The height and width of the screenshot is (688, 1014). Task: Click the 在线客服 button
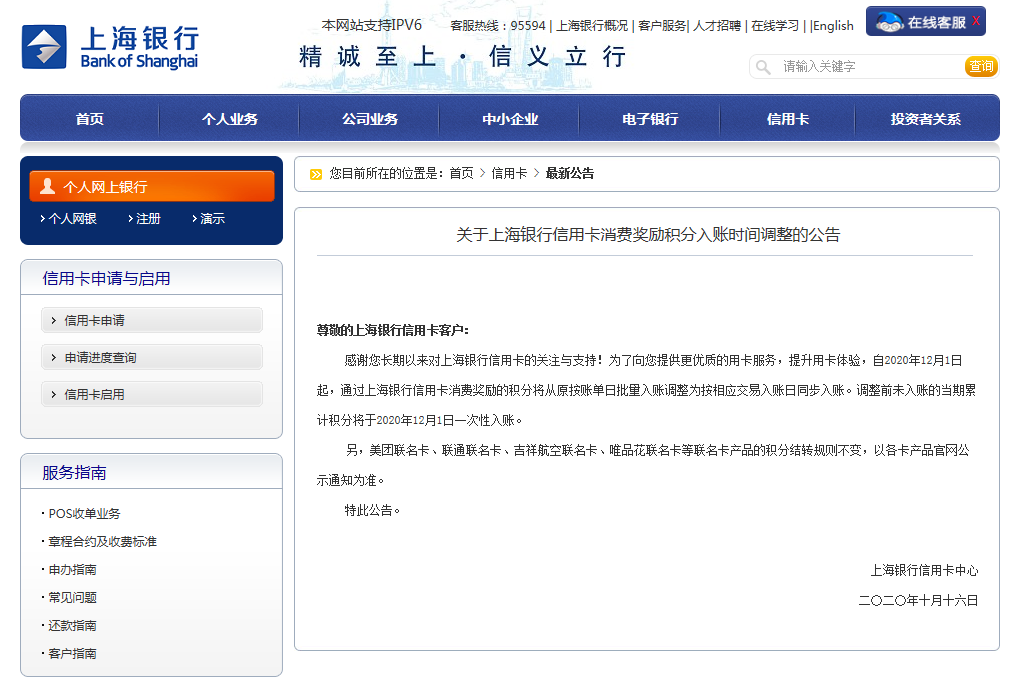(x=926, y=21)
